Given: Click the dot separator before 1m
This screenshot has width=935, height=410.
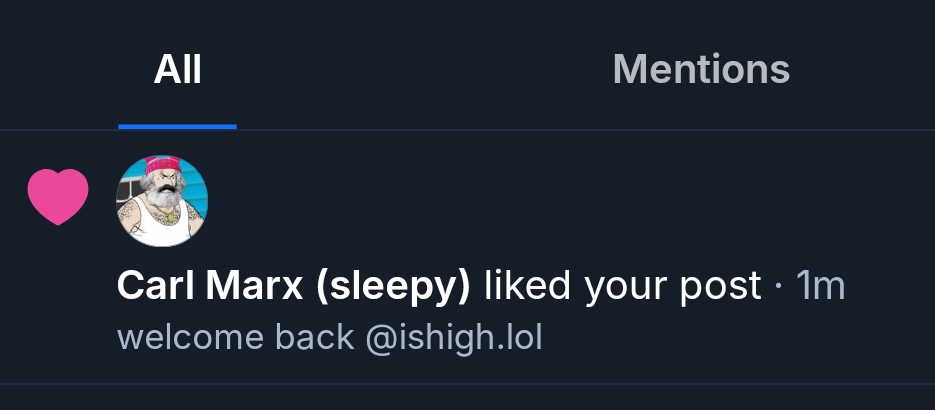Looking at the screenshot, I should click(779, 287).
